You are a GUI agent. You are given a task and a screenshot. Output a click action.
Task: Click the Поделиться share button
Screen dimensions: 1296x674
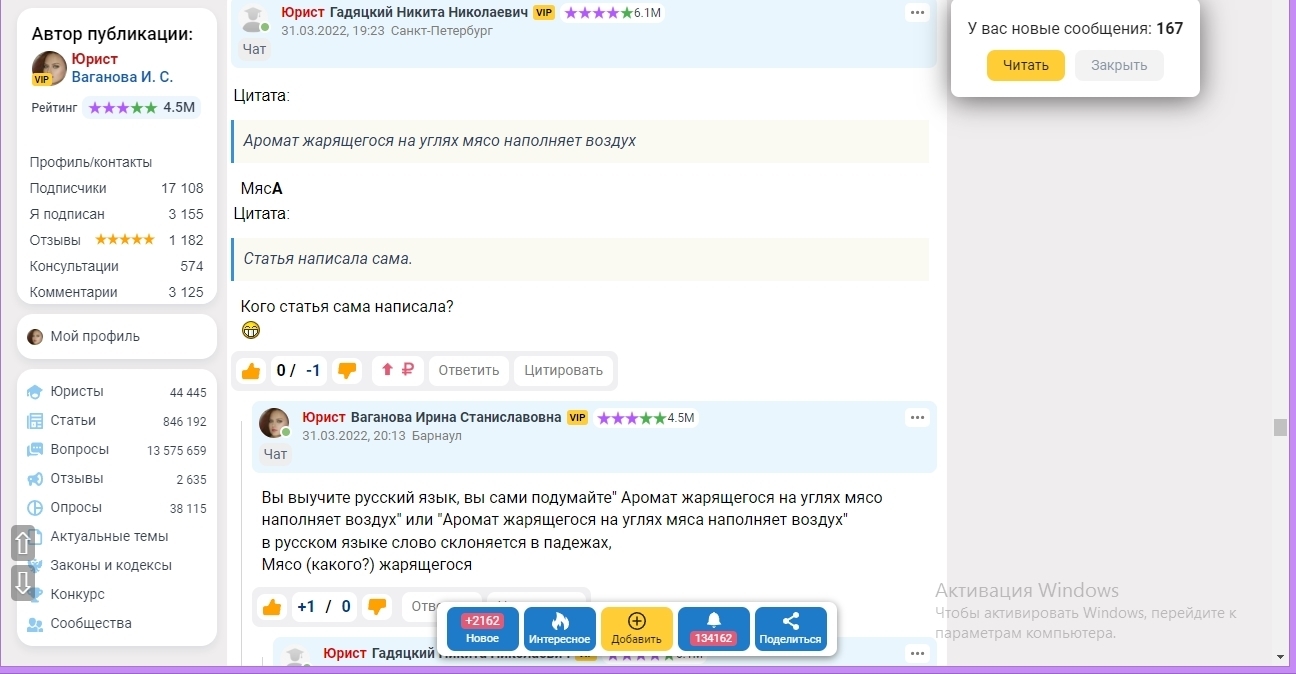pyautogui.click(x=790, y=628)
